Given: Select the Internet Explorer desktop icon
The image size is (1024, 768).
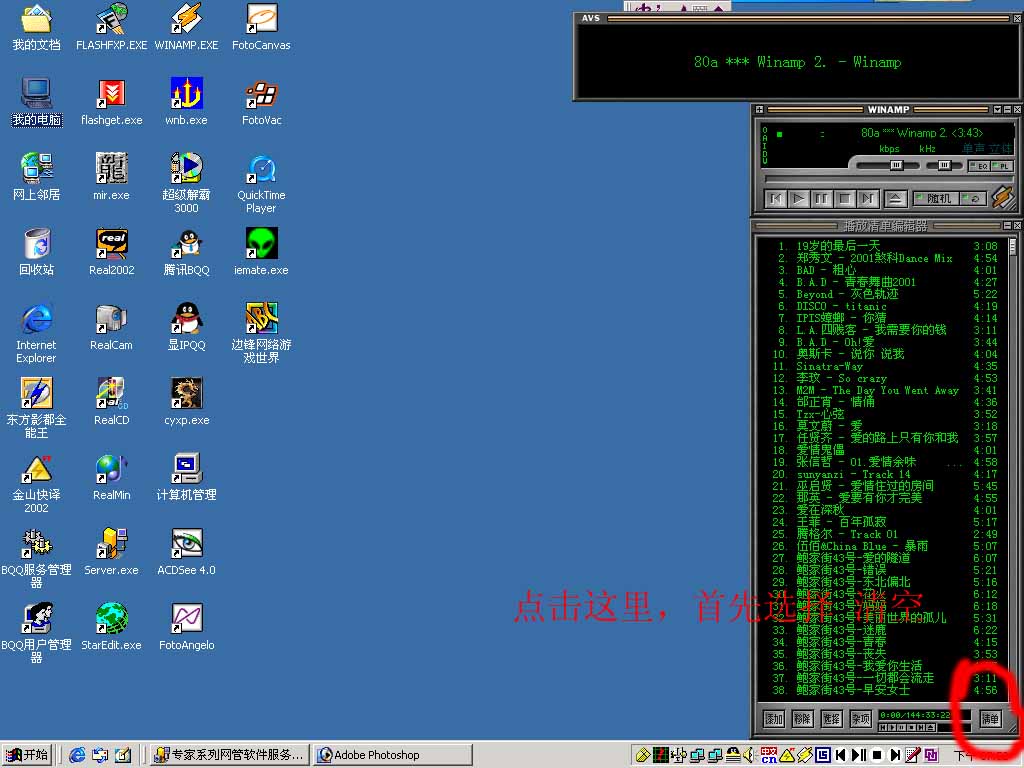Looking at the screenshot, I should click(37, 333).
